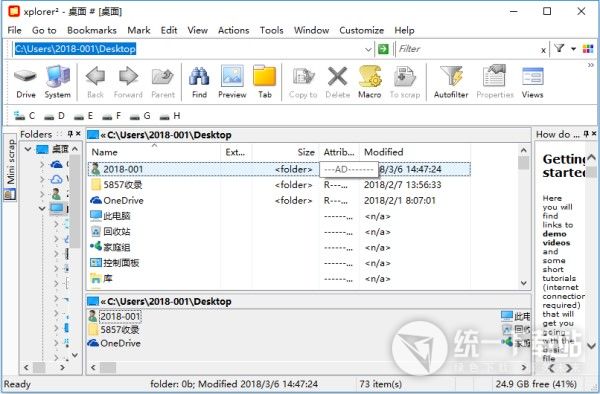
Task: Activate the Autofilter funnel icon
Action: click(451, 82)
